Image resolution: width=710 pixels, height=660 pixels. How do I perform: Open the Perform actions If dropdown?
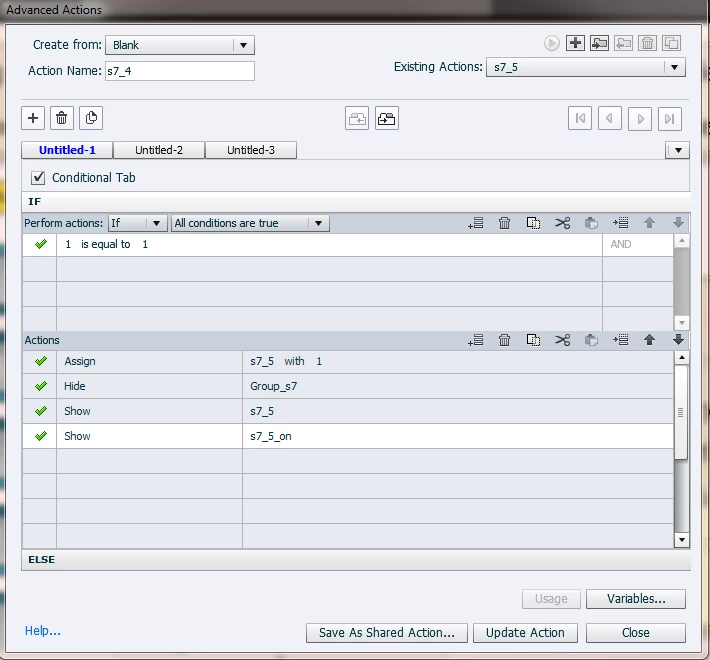138,223
